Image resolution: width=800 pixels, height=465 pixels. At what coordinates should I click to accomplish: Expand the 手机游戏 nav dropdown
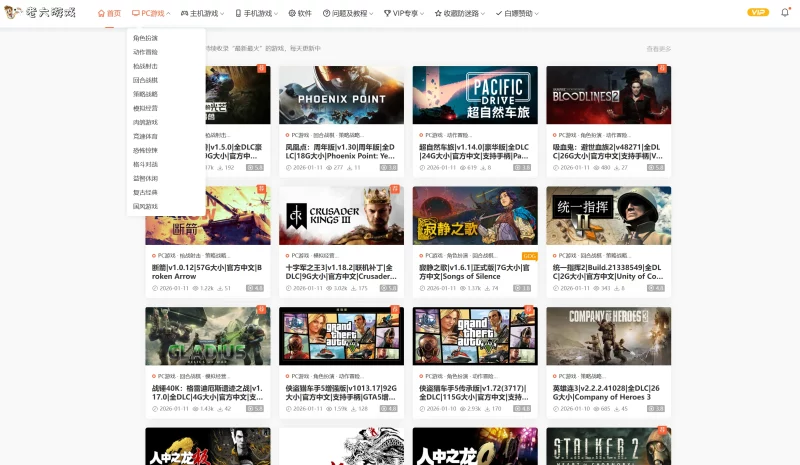(x=257, y=13)
